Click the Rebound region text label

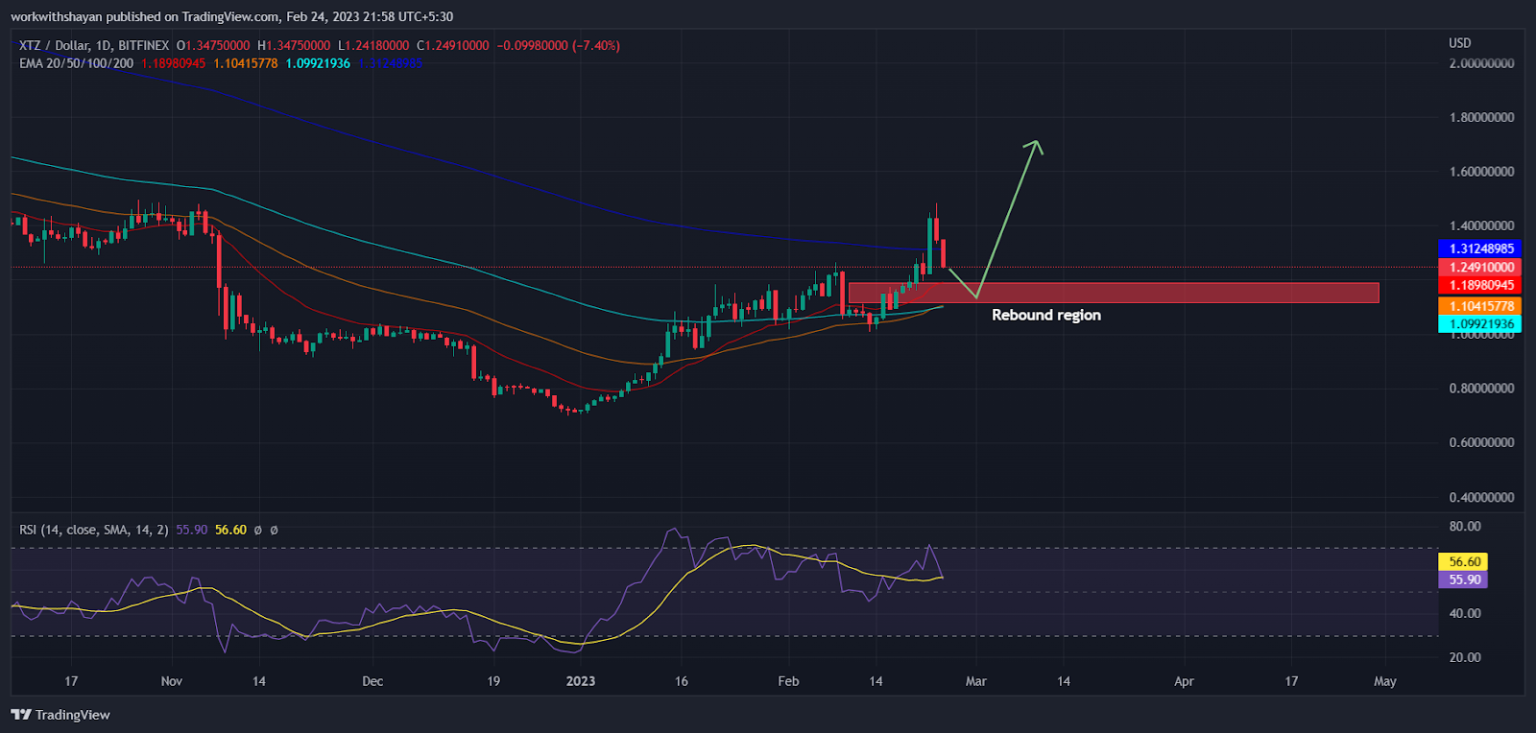point(1045,315)
